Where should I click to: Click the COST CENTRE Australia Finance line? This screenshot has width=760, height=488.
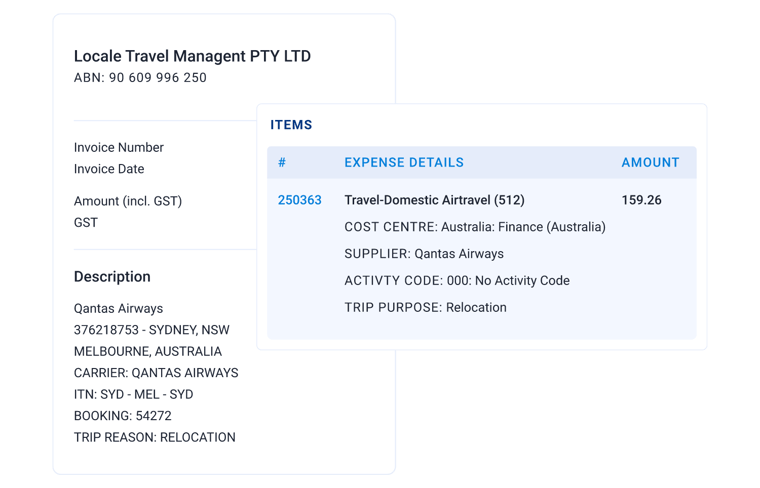(x=474, y=227)
